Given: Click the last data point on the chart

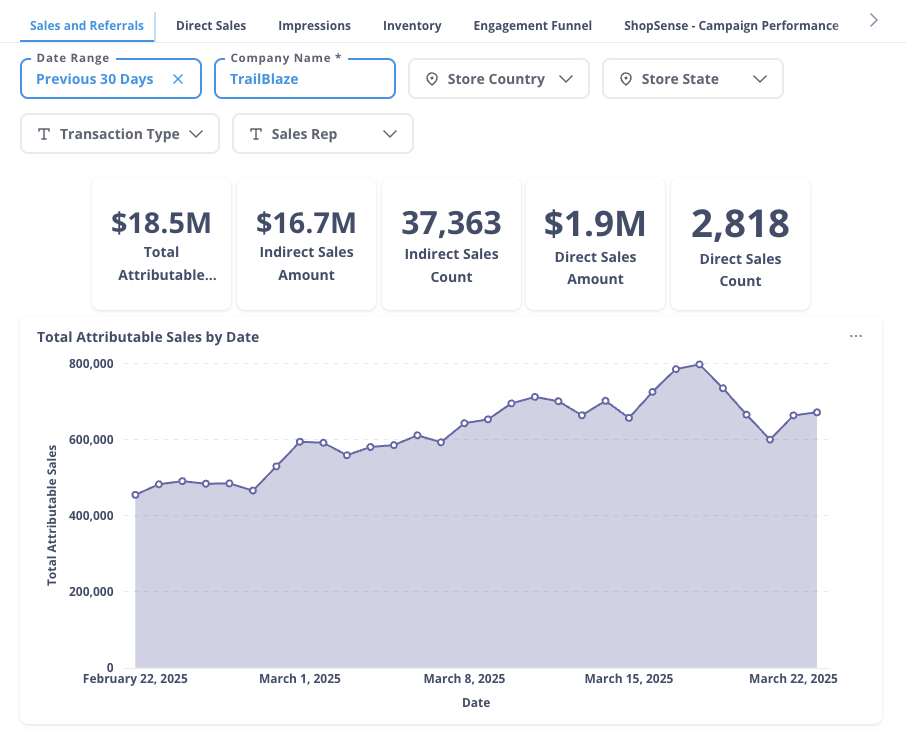Looking at the screenshot, I should click(817, 413).
